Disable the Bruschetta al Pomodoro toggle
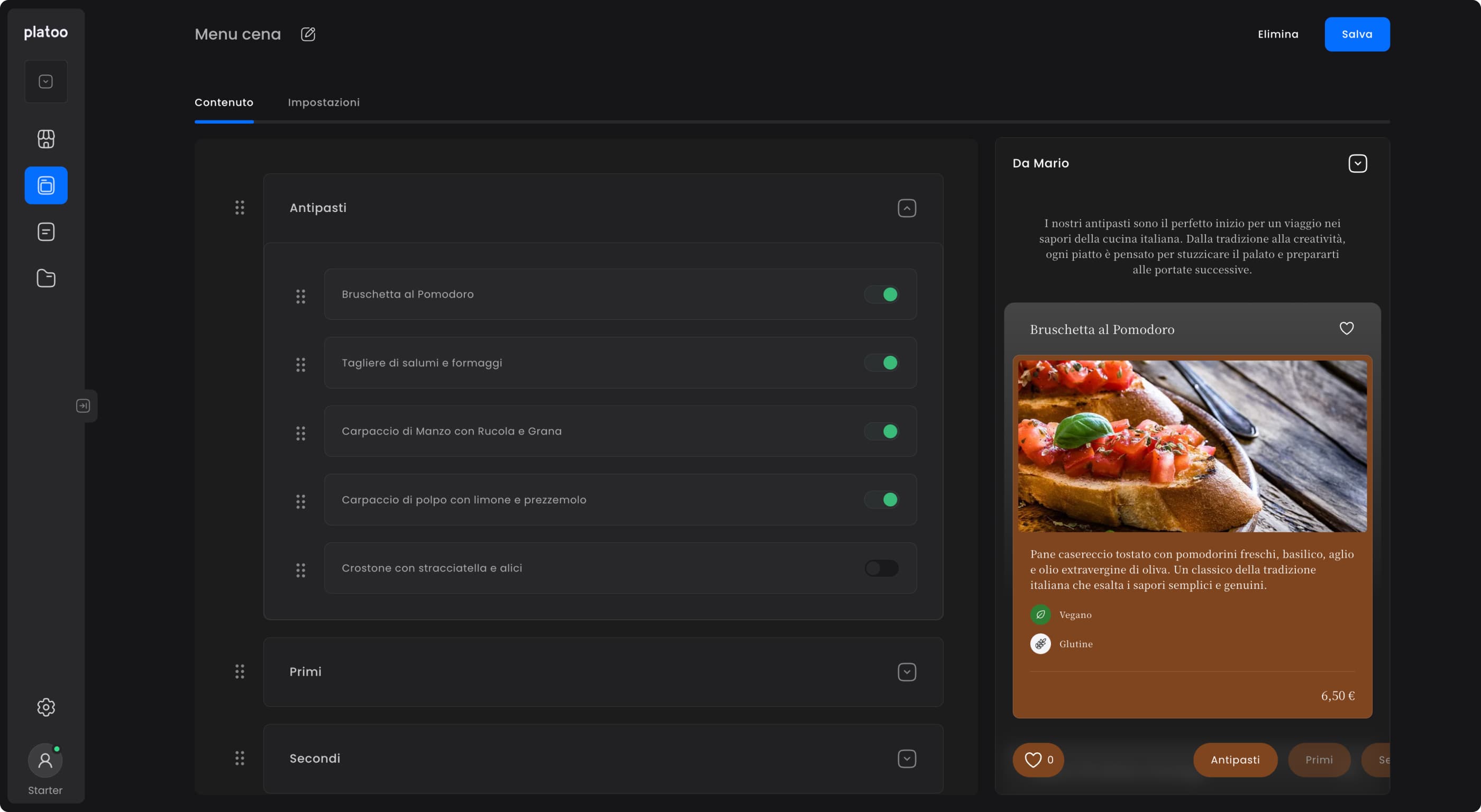1481x812 pixels. [881, 294]
